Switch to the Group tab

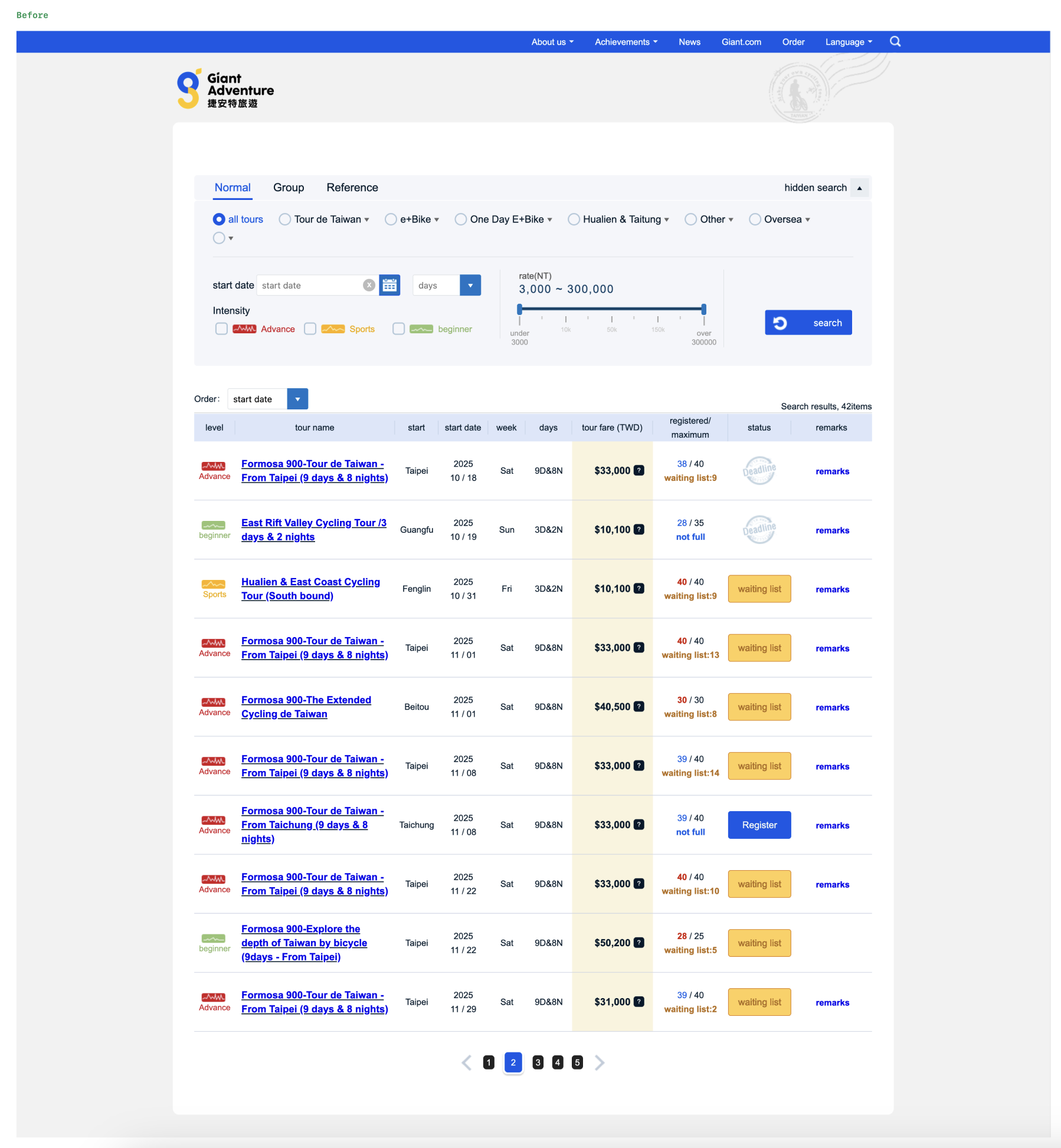pos(288,187)
